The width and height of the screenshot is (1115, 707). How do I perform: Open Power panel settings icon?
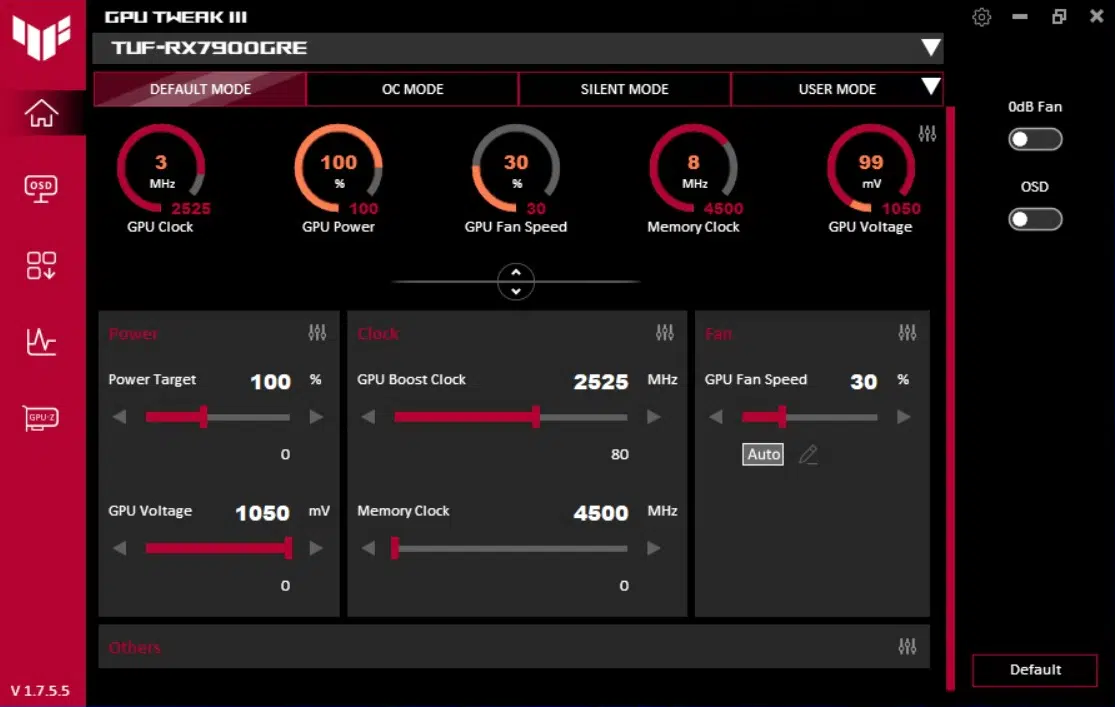click(x=317, y=332)
